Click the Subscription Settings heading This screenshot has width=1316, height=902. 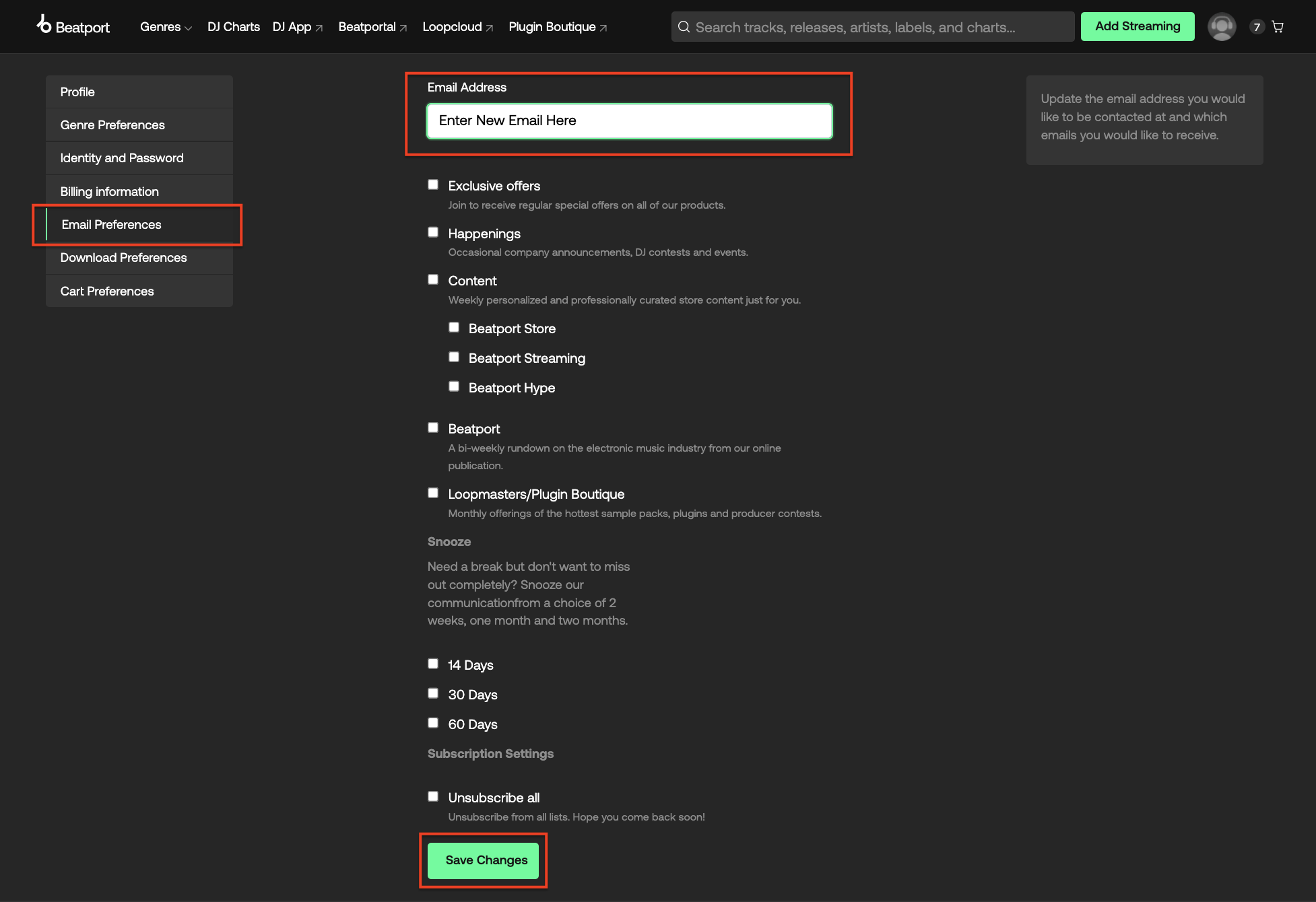pyautogui.click(x=490, y=754)
